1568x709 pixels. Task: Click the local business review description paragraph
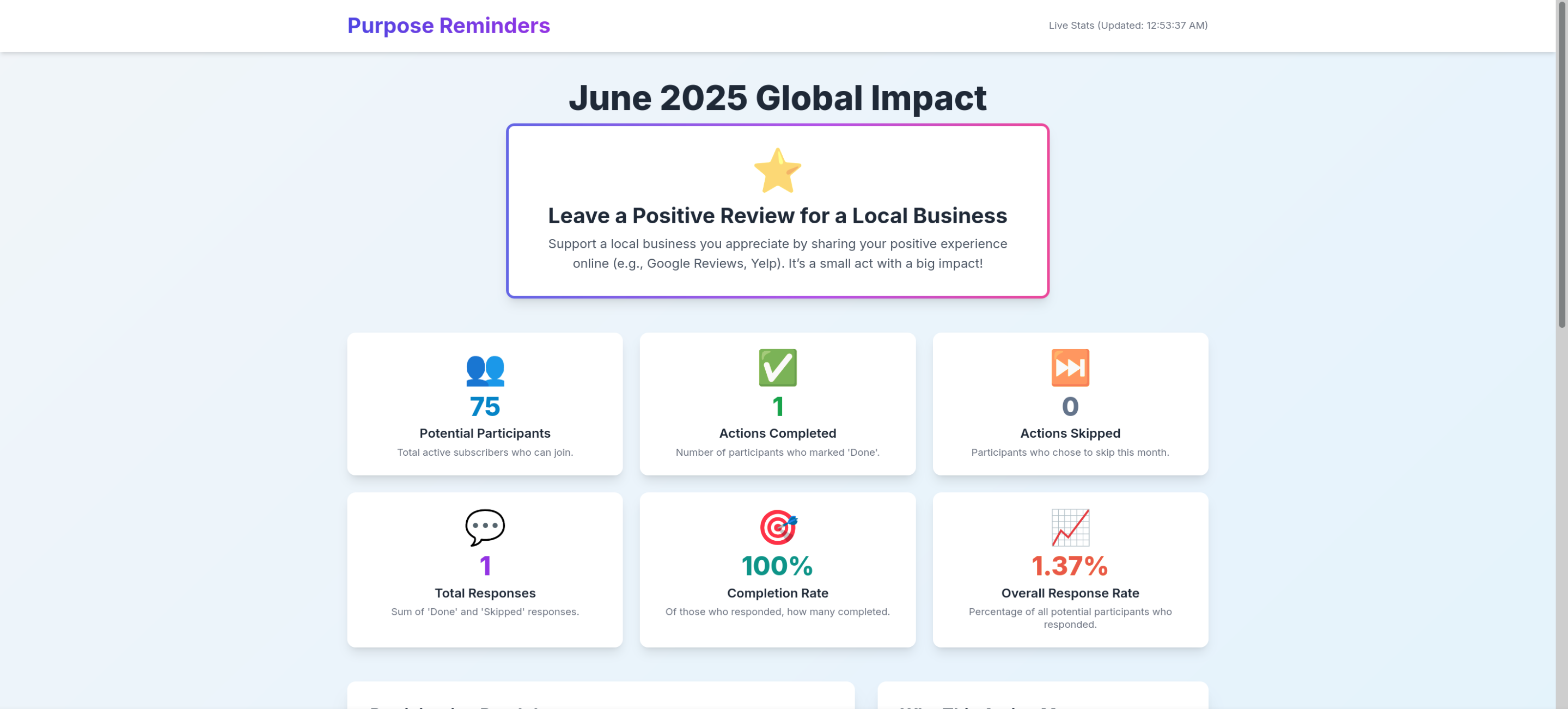[777, 253]
